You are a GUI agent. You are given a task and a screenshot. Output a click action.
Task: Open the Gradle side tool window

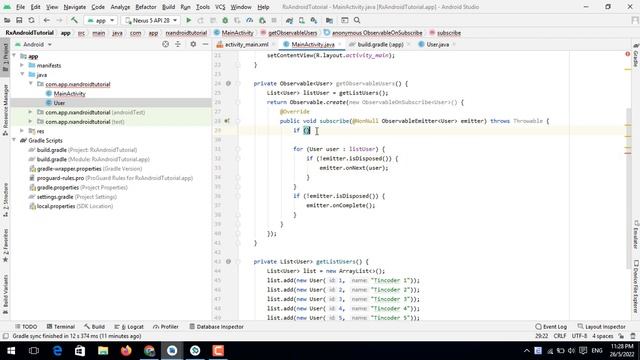(636, 55)
